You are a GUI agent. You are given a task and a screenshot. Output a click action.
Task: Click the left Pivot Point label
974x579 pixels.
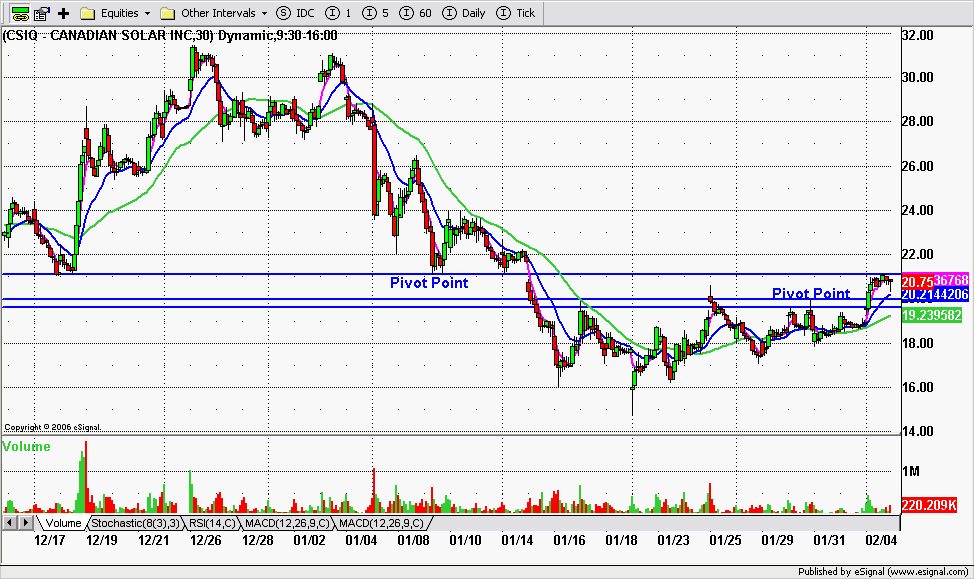coord(429,283)
